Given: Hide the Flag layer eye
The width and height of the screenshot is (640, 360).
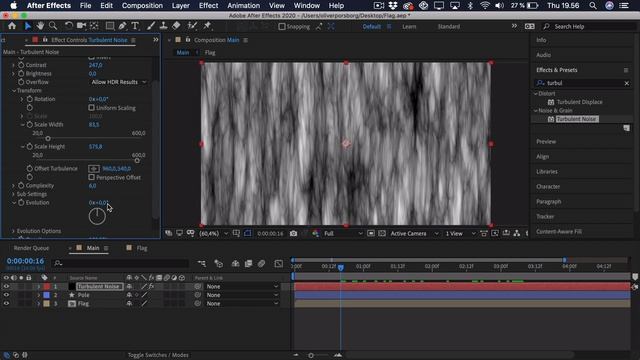Looking at the screenshot, I should [x=6, y=304].
